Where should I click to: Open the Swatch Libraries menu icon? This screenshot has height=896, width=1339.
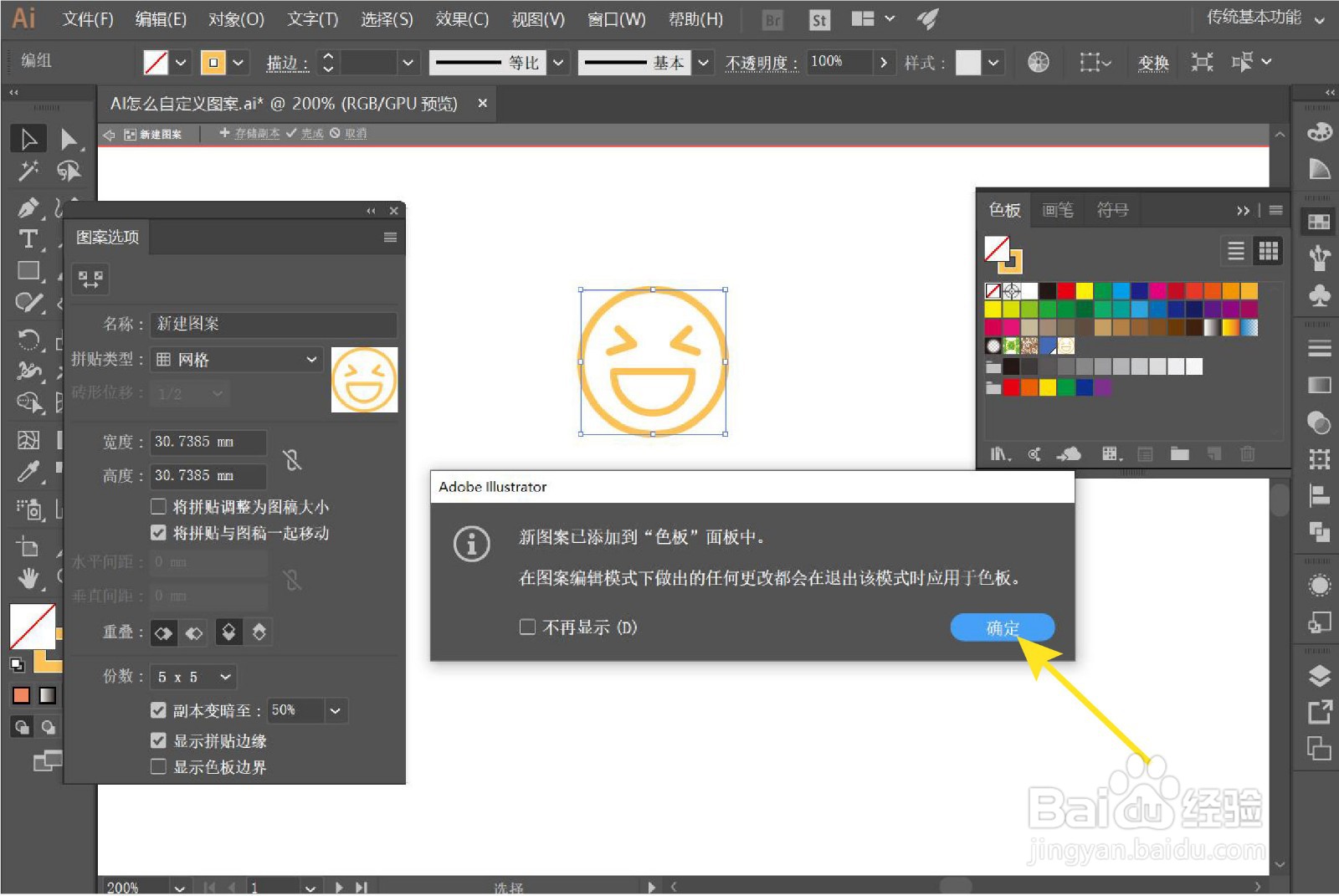point(998,453)
